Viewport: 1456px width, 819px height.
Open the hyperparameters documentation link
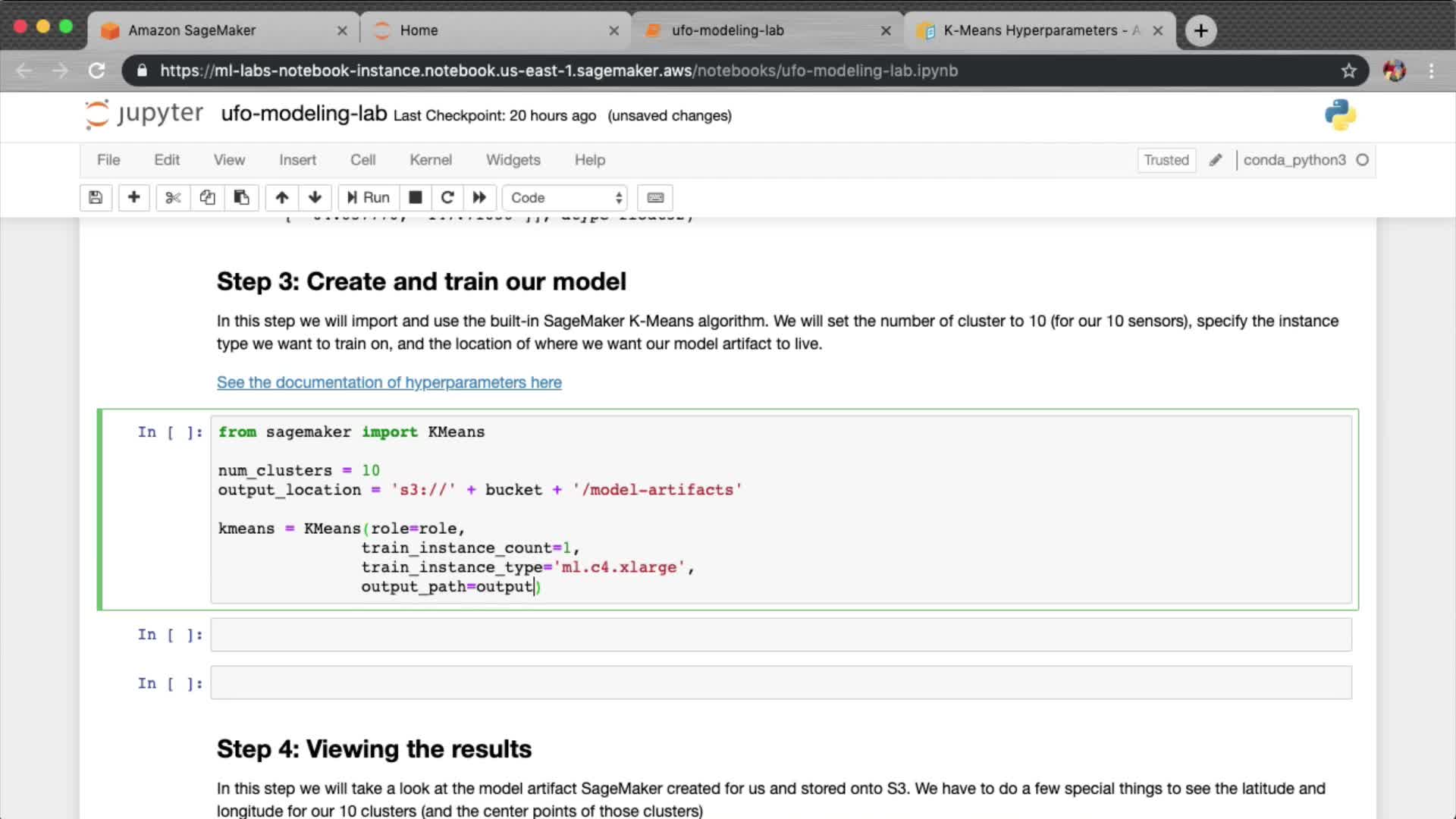[389, 382]
